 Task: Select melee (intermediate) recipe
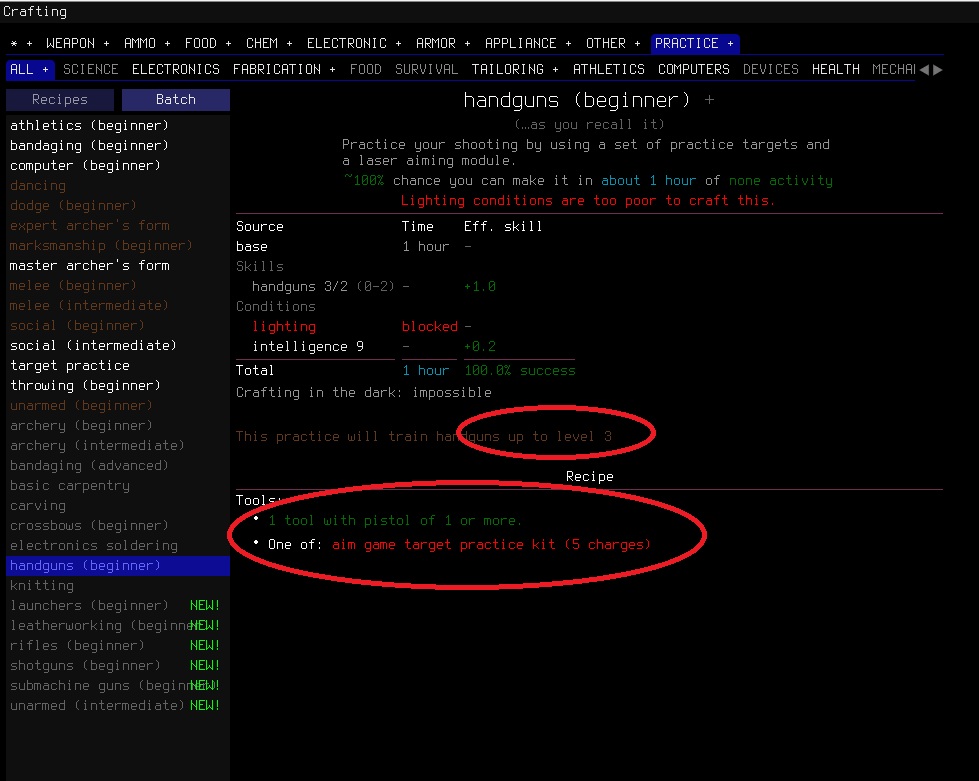coord(118,305)
